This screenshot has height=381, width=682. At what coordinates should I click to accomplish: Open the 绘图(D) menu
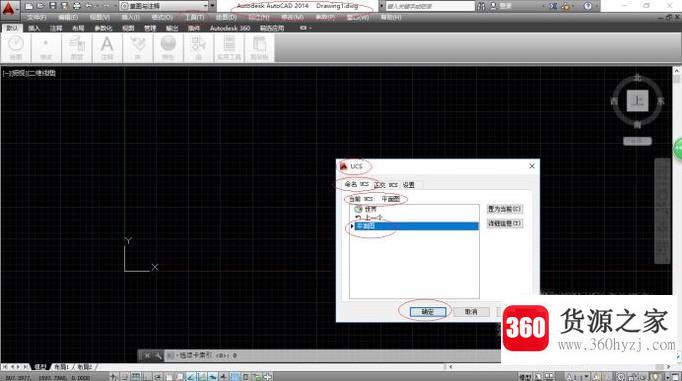[x=226, y=17]
